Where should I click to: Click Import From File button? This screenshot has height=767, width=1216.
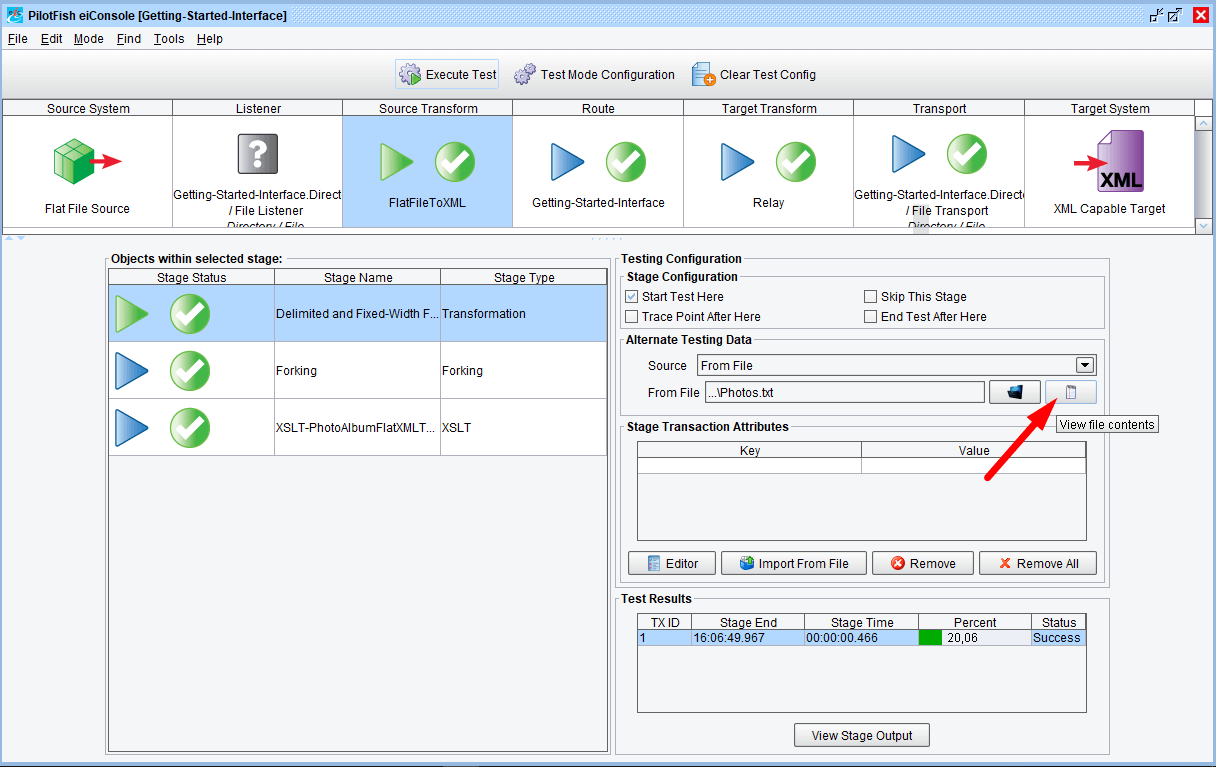click(794, 563)
